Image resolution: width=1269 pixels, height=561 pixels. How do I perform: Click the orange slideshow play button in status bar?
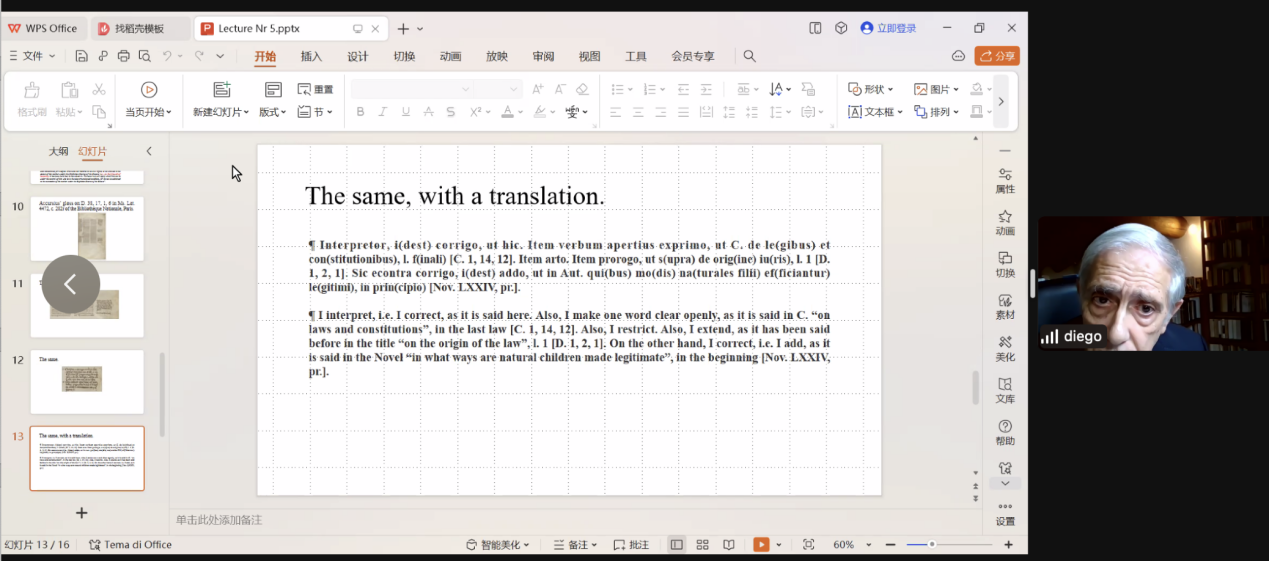[761, 545]
